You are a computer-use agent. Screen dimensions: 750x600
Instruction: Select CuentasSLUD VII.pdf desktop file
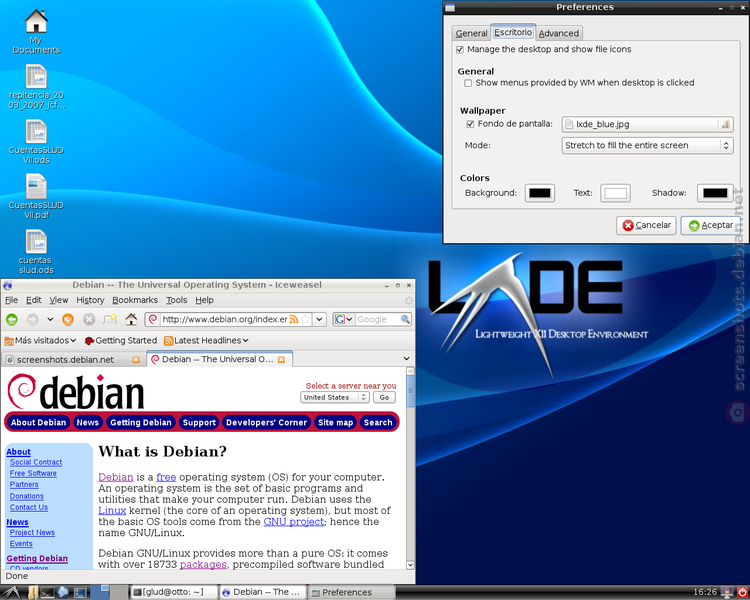(36, 197)
